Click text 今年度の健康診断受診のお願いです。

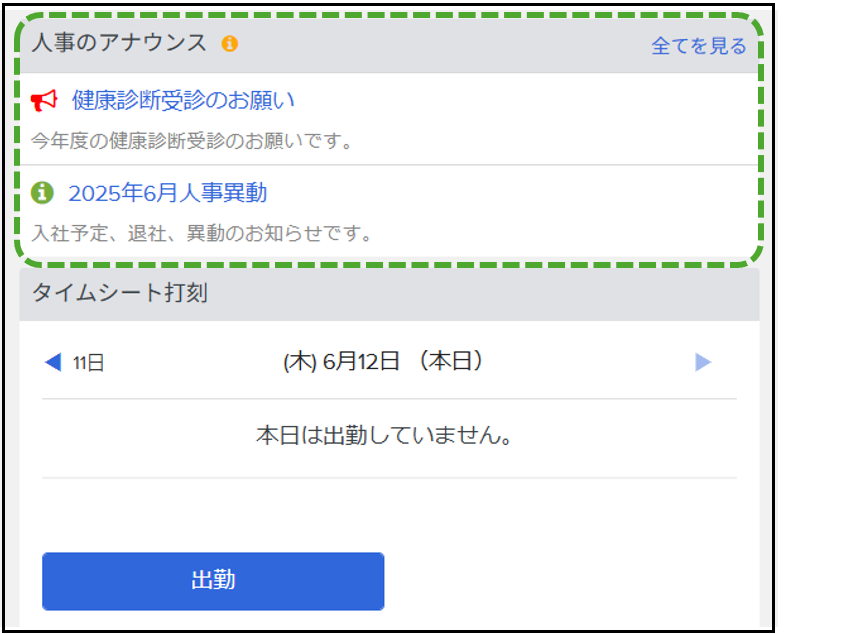tap(192, 141)
